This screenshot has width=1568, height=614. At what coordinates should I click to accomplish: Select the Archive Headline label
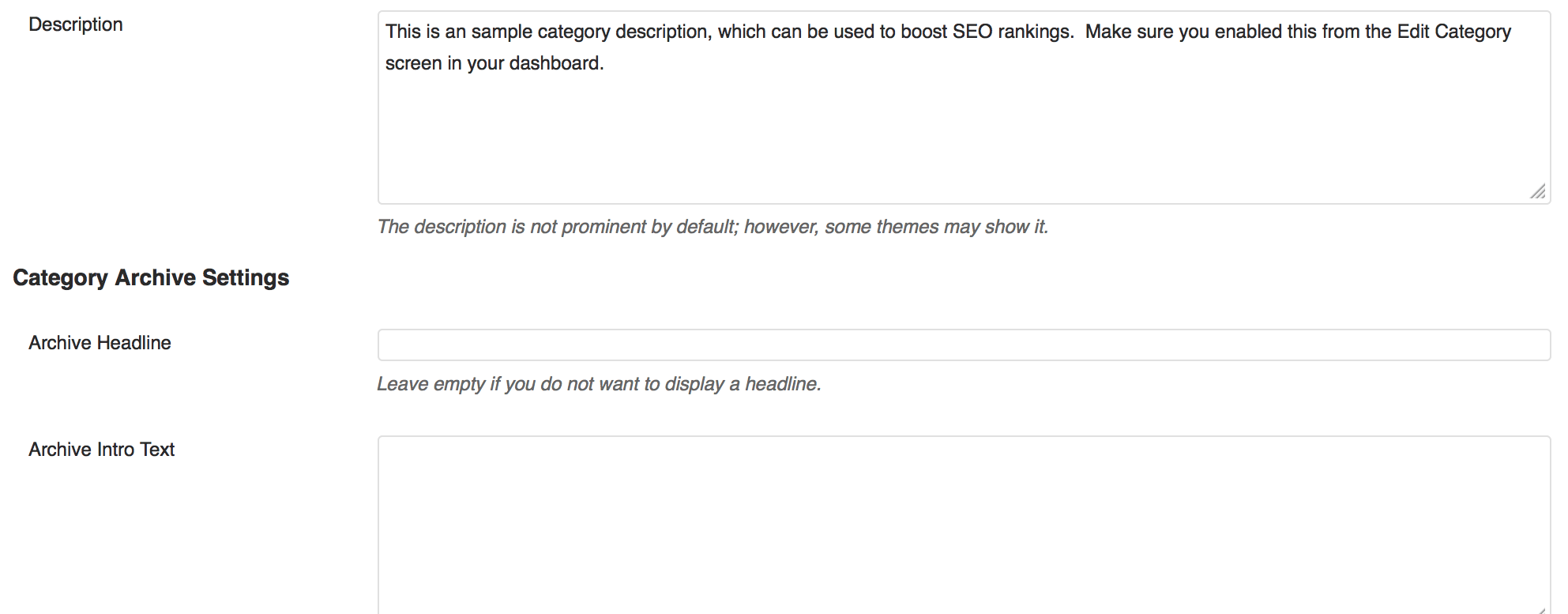coord(99,343)
